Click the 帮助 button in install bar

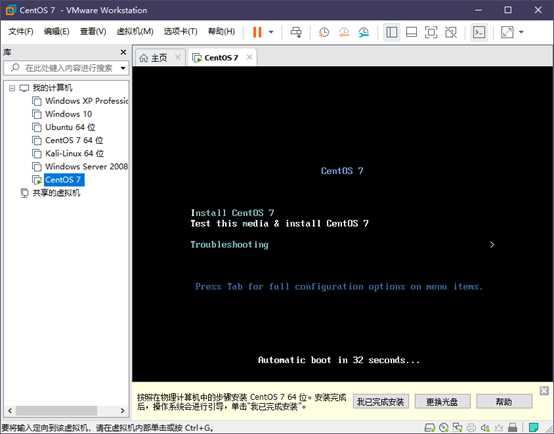pyautogui.click(x=504, y=402)
